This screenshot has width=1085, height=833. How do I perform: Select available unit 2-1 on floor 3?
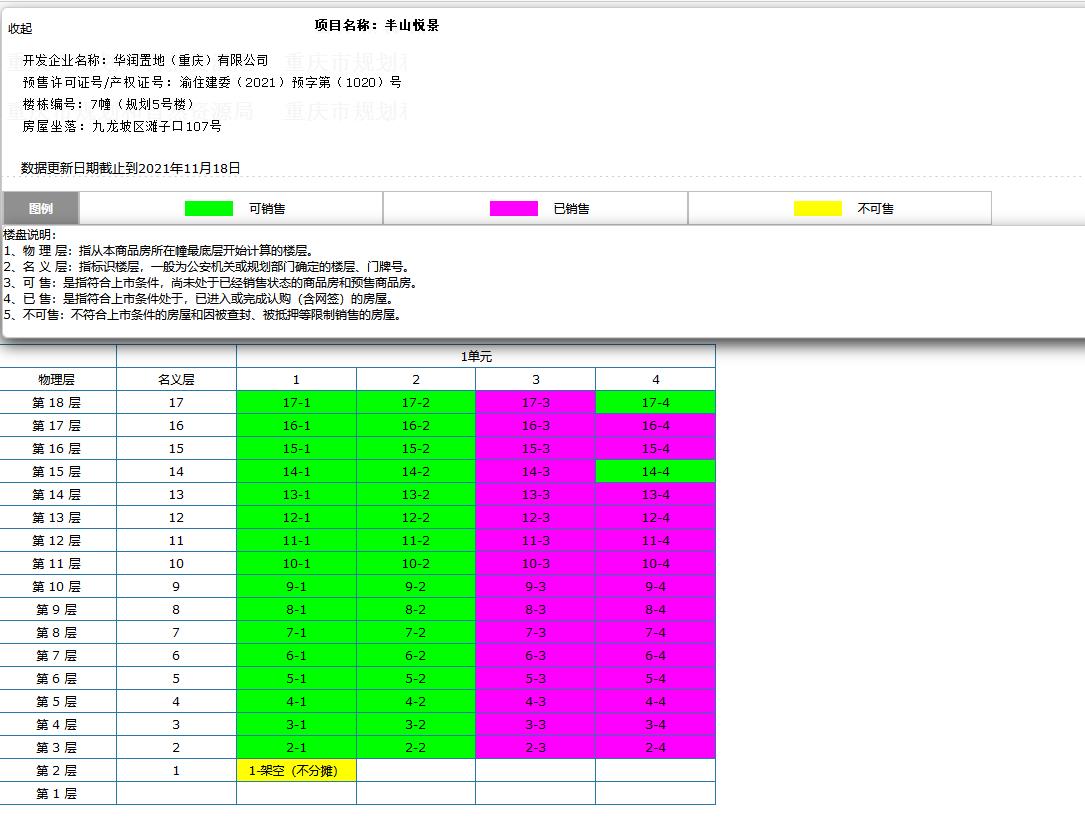(x=295, y=747)
